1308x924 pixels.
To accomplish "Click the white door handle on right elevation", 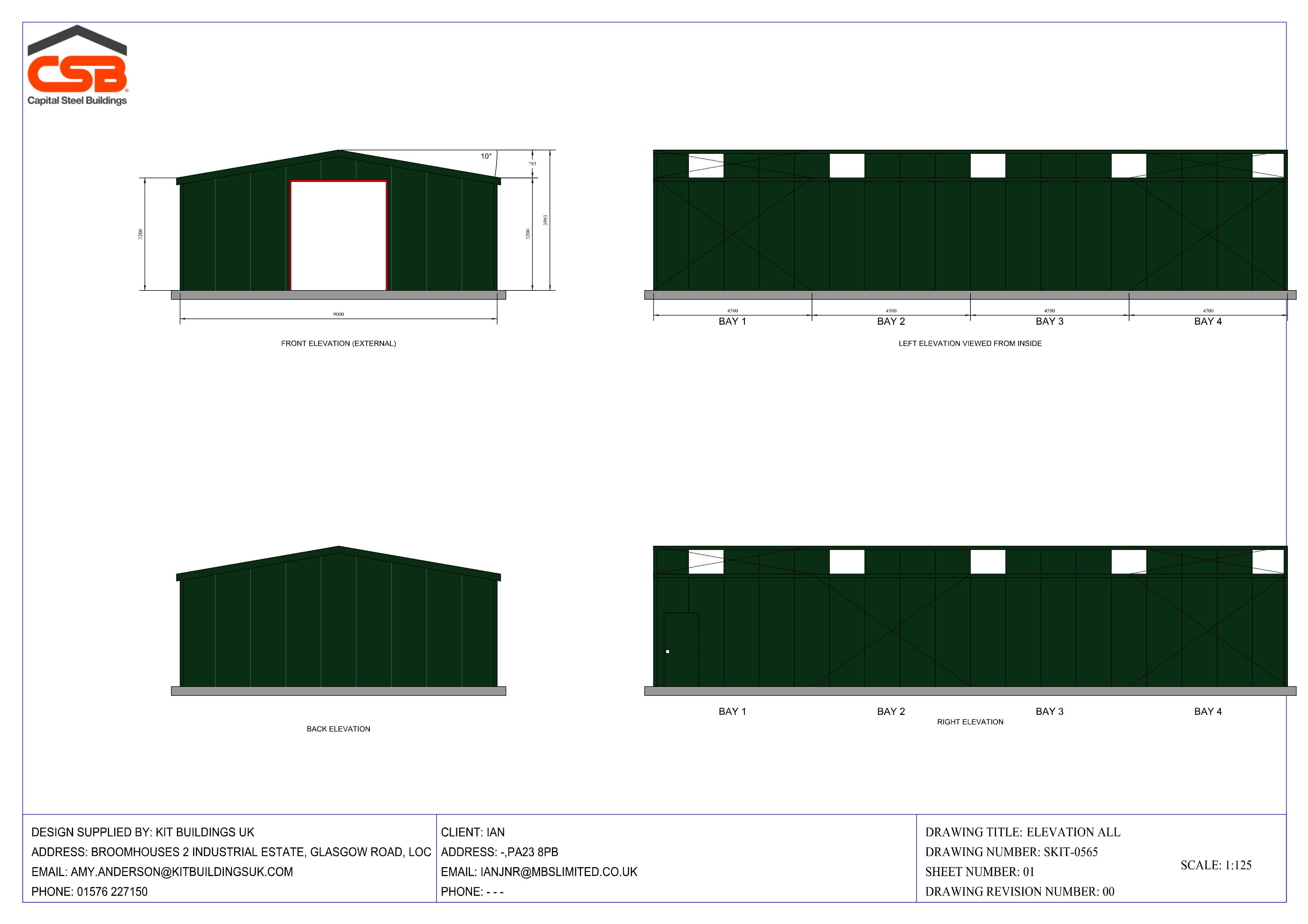I will coord(668,651).
